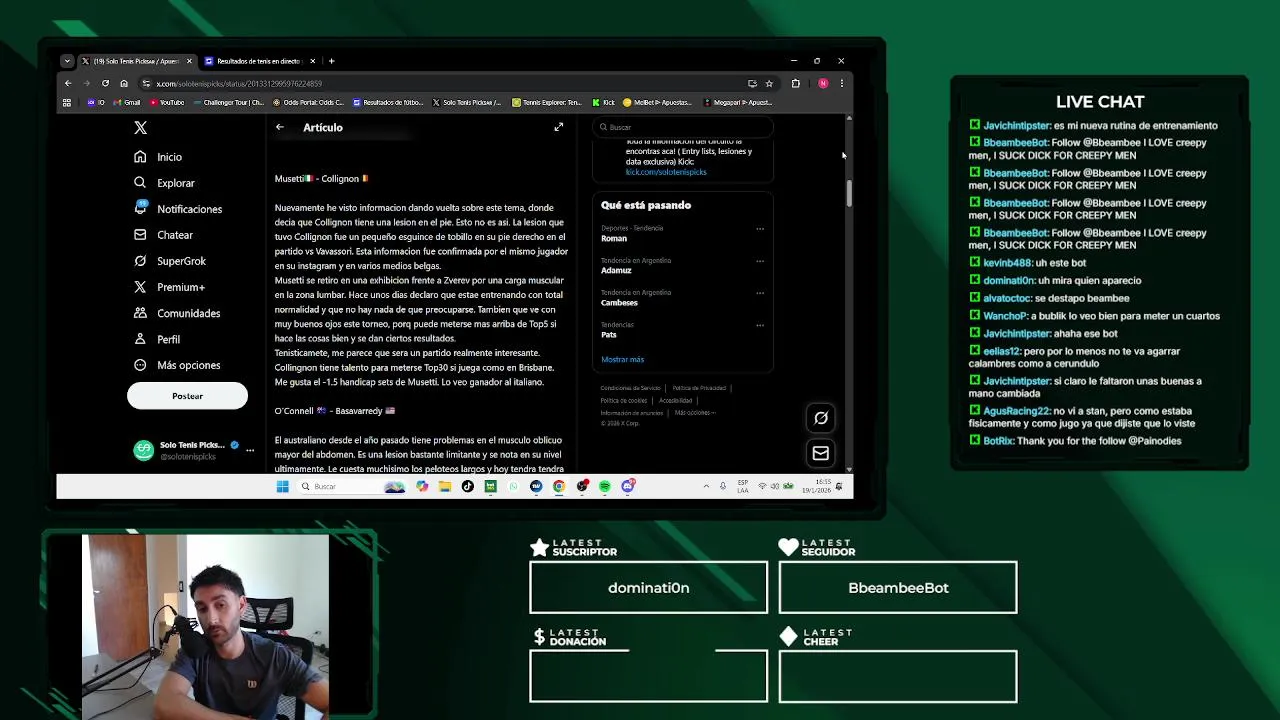1280x720 pixels.
Task: Open Kick bookmark
Action: [x=603, y=102]
